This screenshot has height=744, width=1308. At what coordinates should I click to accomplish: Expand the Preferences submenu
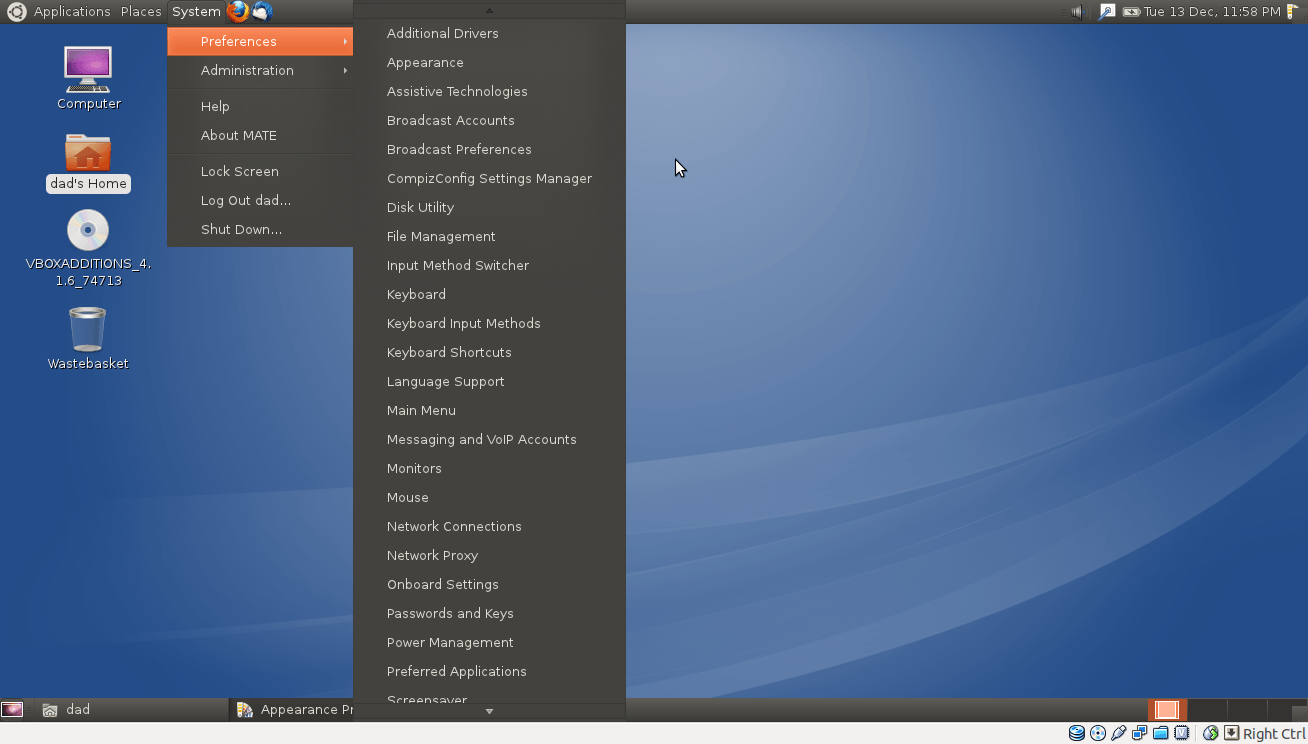pyautogui.click(x=260, y=41)
